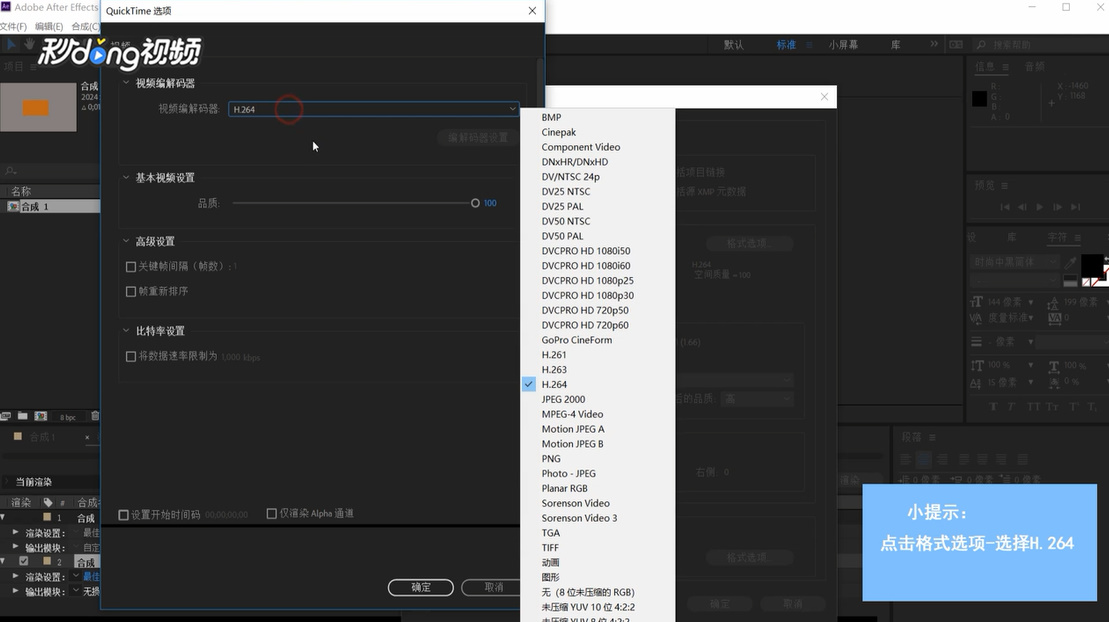Enable 仅渲染 Alpha 通道 checkbox
1109x622 pixels.
[272, 513]
